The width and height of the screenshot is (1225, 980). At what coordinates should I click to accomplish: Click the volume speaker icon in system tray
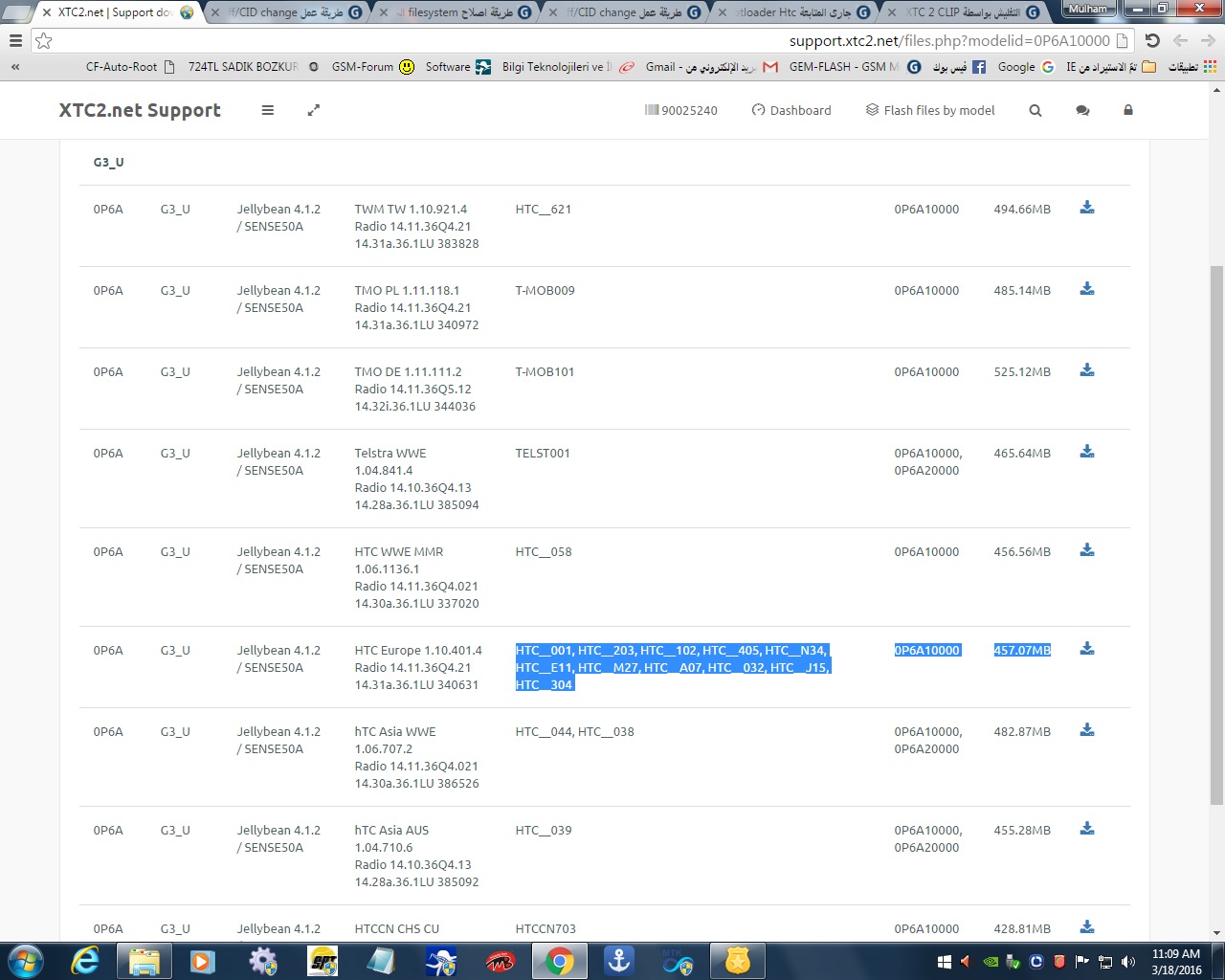pyautogui.click(x=1128, y=962)
